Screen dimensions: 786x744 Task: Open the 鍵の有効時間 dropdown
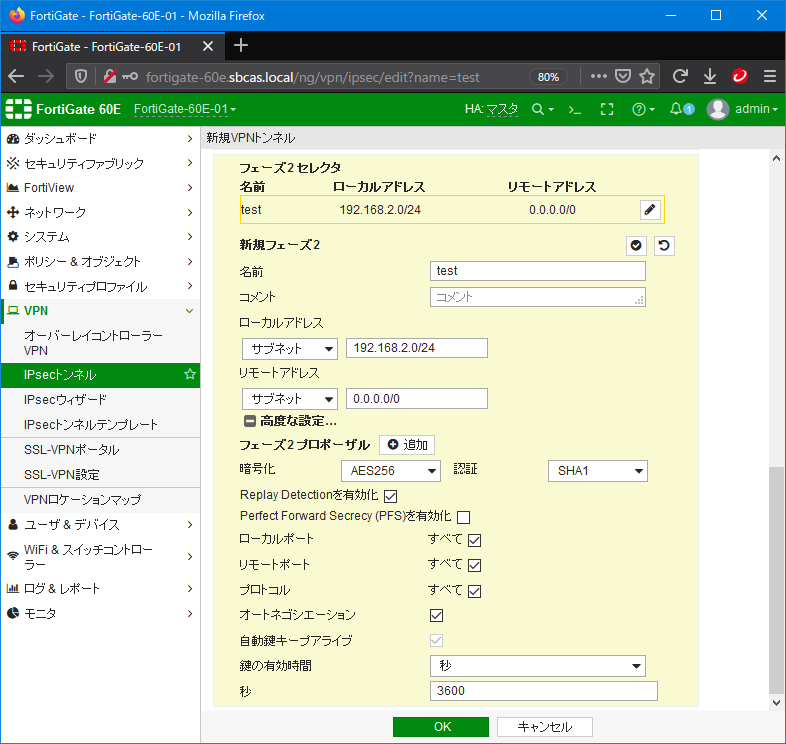538,666
